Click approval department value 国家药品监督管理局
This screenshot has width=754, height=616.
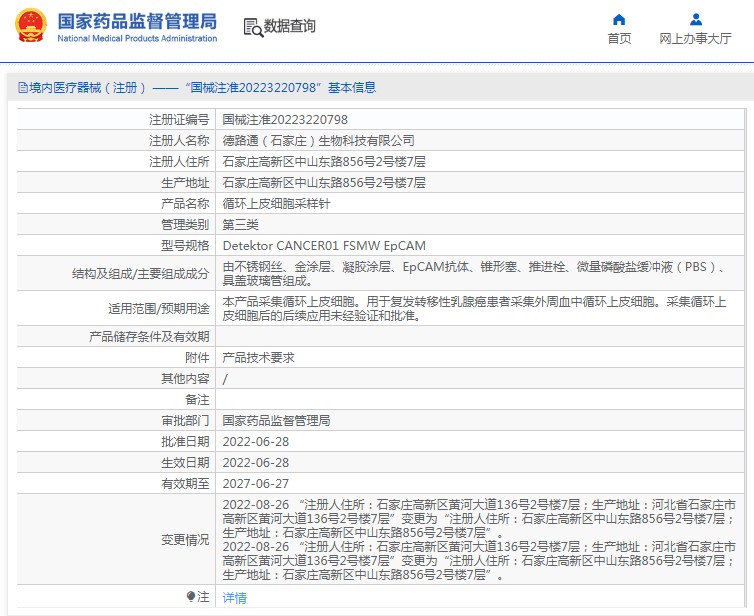(276, 421)
